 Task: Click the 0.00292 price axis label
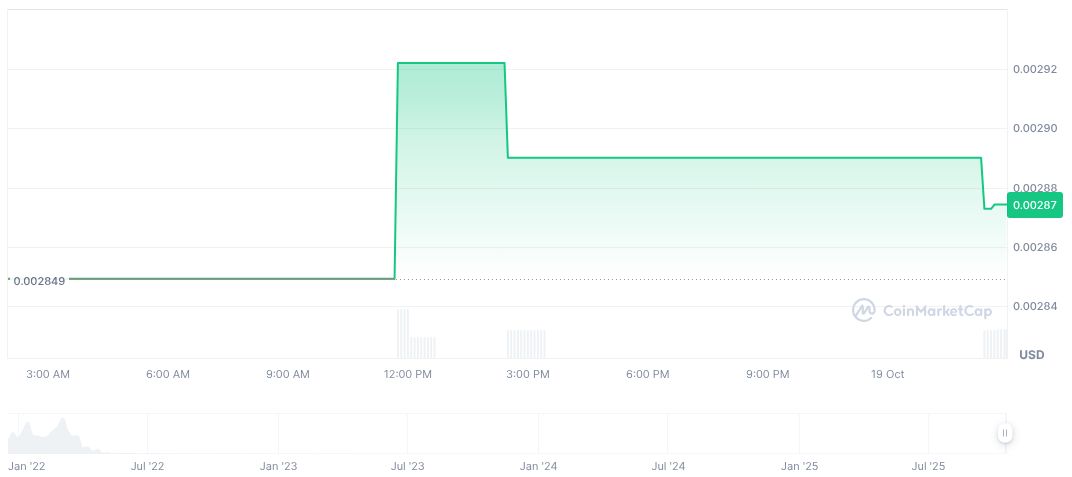pos(1034,70)
